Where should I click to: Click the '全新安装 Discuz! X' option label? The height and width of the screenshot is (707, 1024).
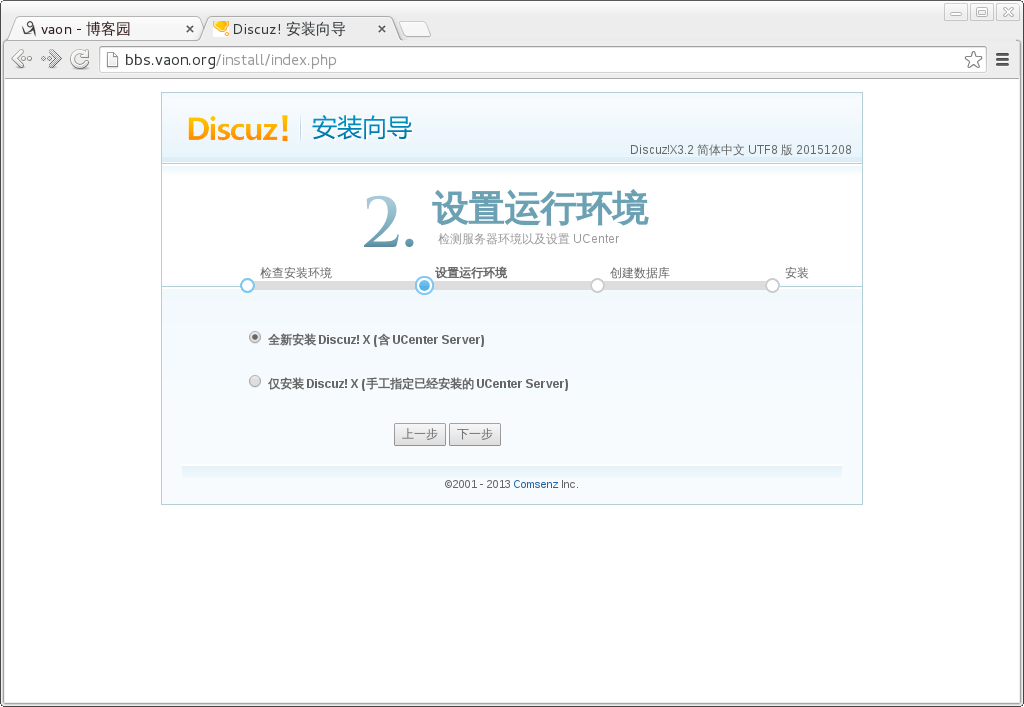click(x=376, y=339)
